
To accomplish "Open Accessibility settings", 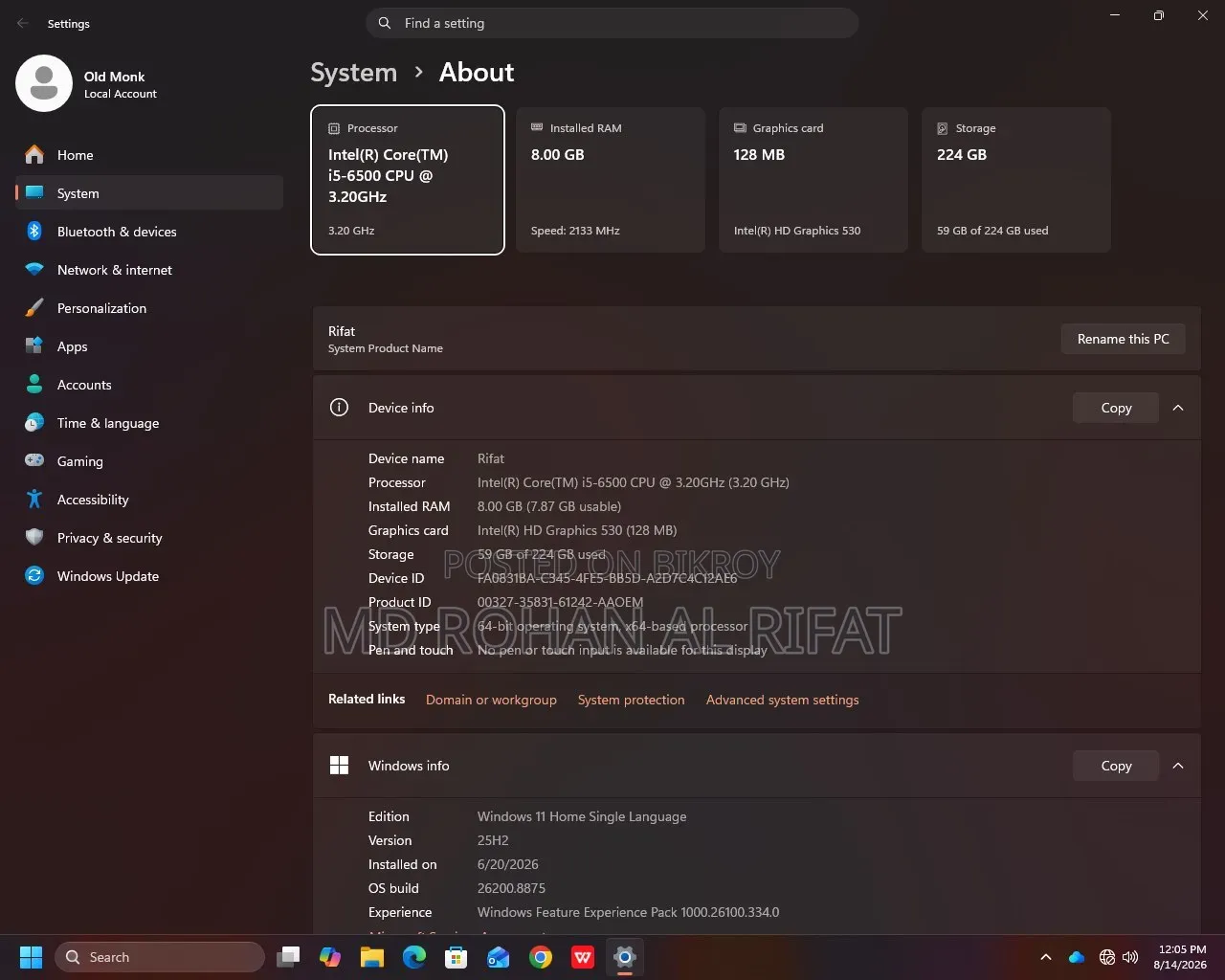I will [x=149, y=500].
